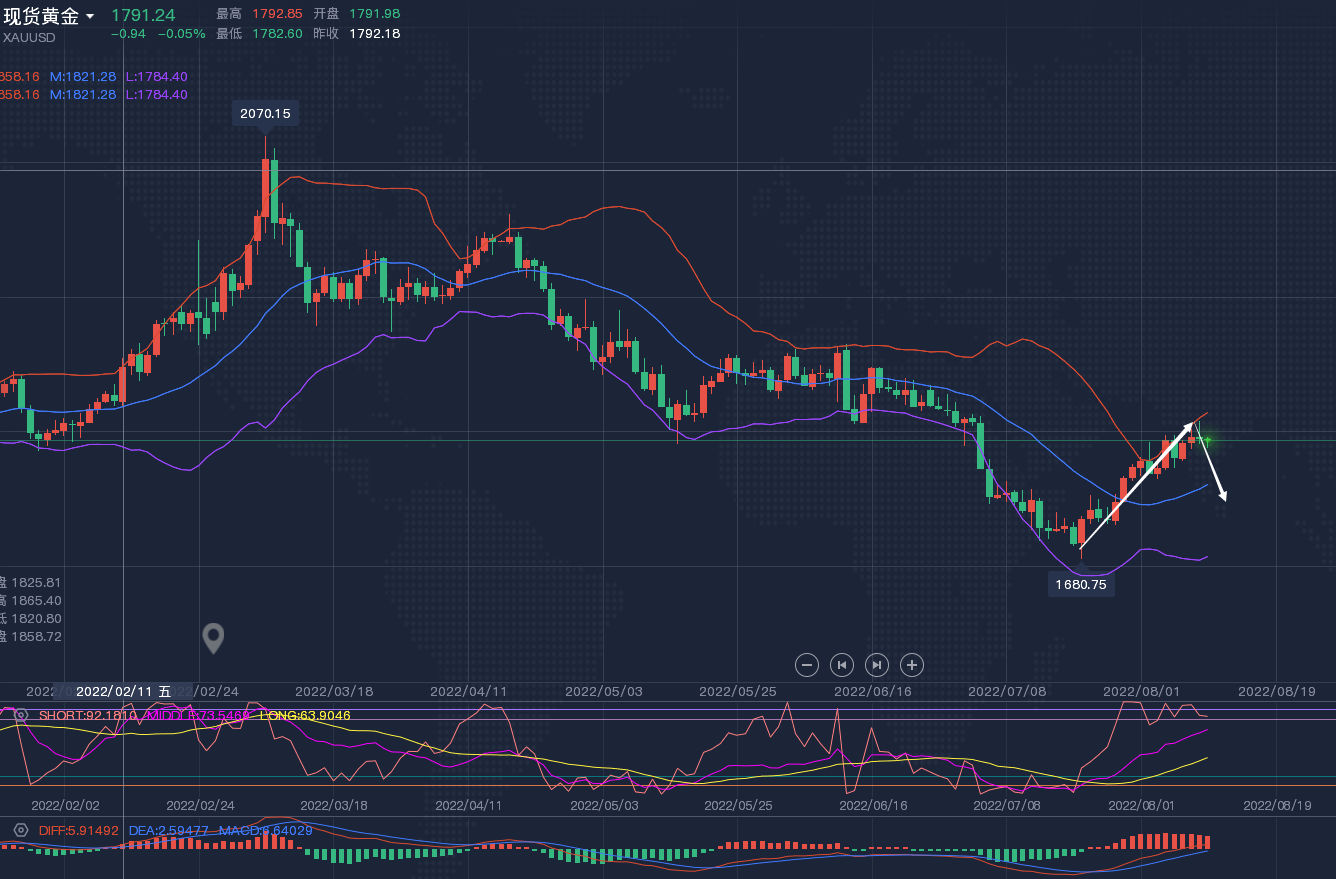Open settings gear for the SHORT/MID/LONG indicator
1336x879 pixels.
click(x=20, y=716)
